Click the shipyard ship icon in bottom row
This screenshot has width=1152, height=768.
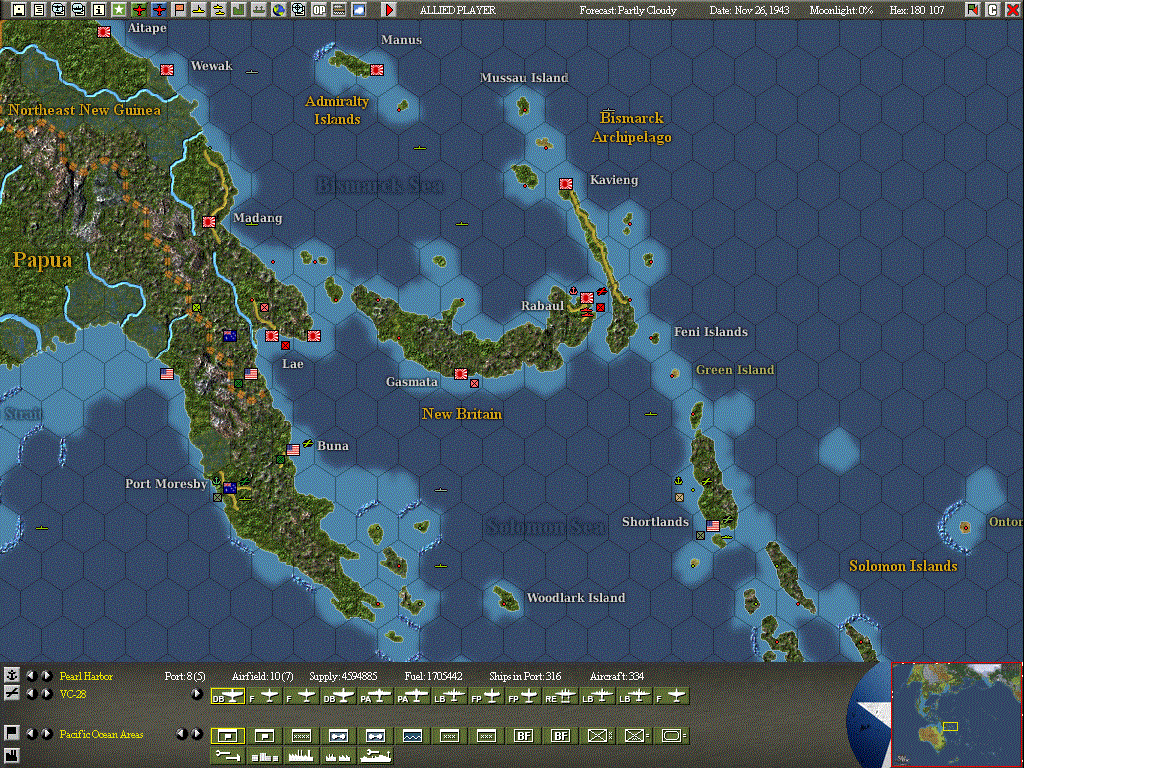[x=375, y=756]
